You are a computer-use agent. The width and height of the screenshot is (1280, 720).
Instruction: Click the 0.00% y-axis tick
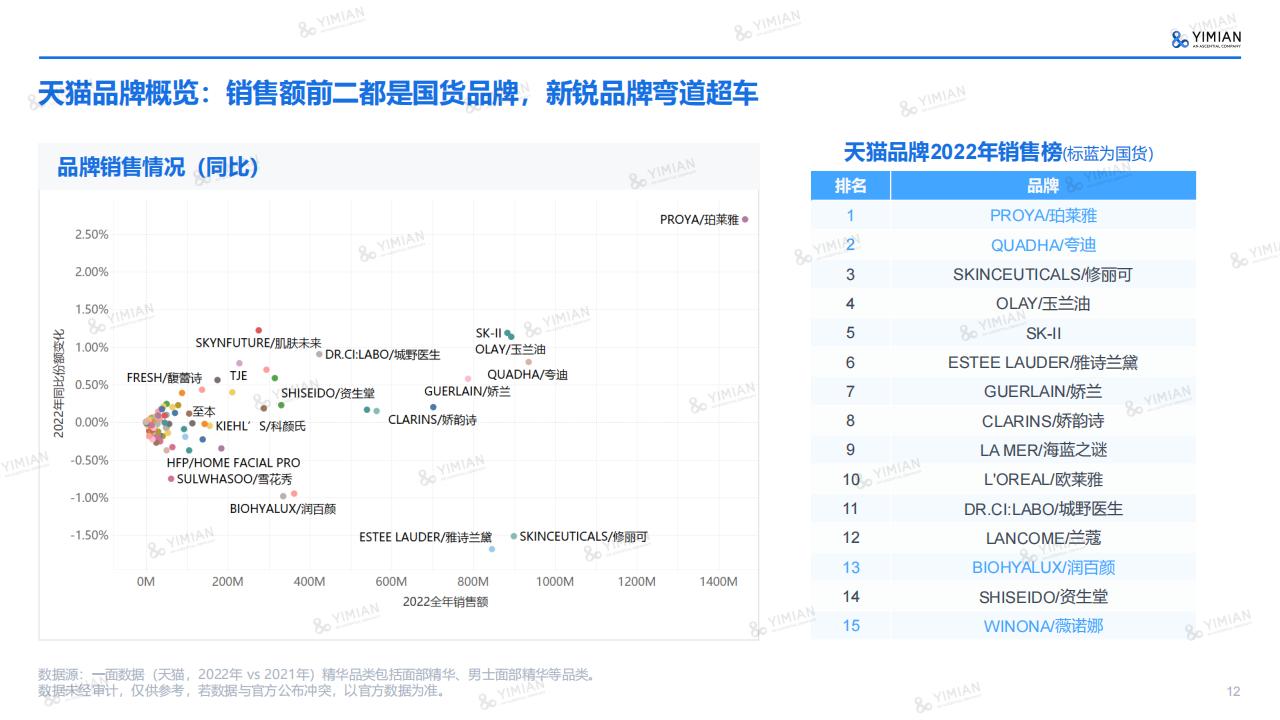tap(91, 422)
